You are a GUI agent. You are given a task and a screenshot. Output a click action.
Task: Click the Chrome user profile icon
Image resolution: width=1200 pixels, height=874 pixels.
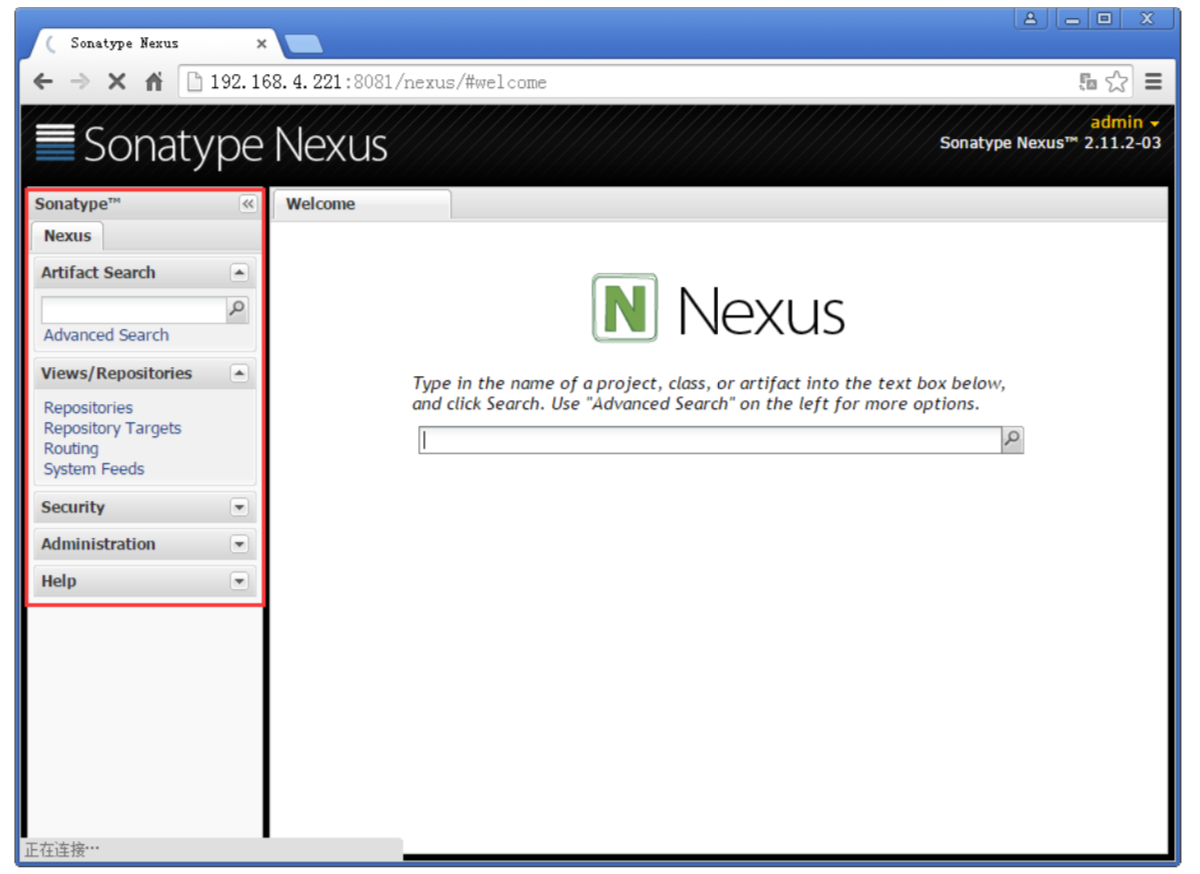(x=1031, y=18)
